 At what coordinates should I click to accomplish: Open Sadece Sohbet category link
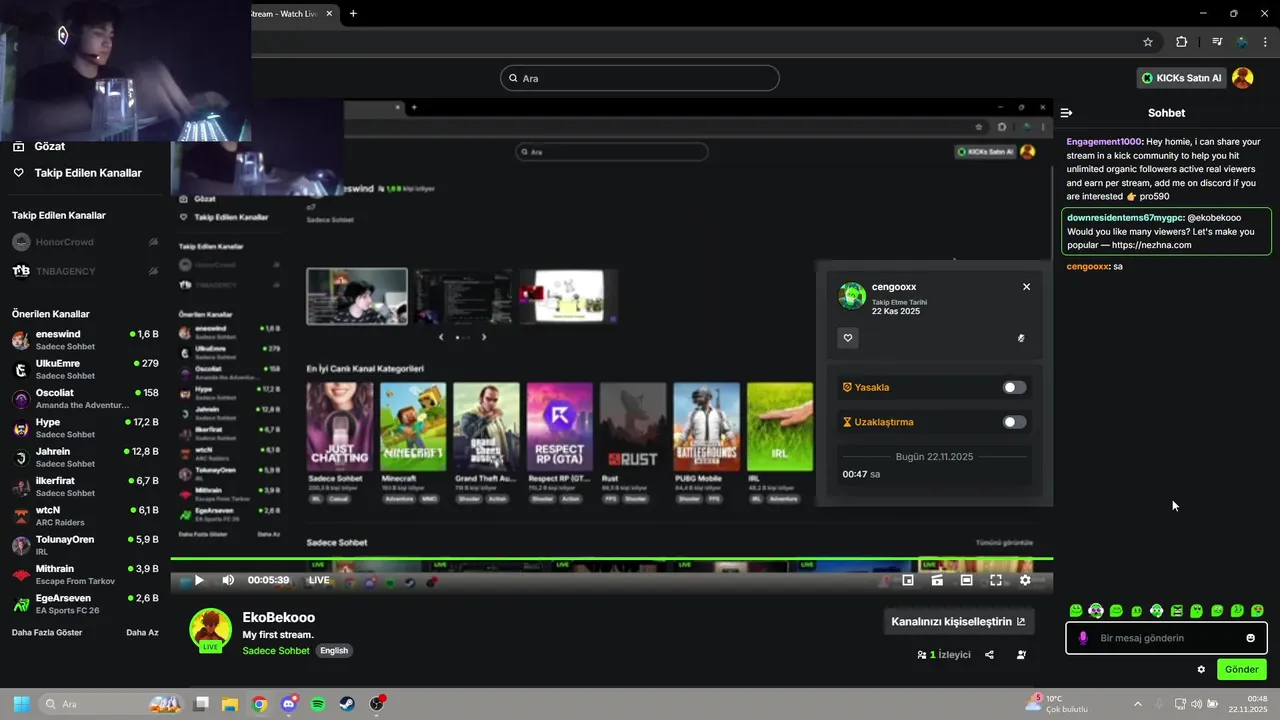[276, 651]
